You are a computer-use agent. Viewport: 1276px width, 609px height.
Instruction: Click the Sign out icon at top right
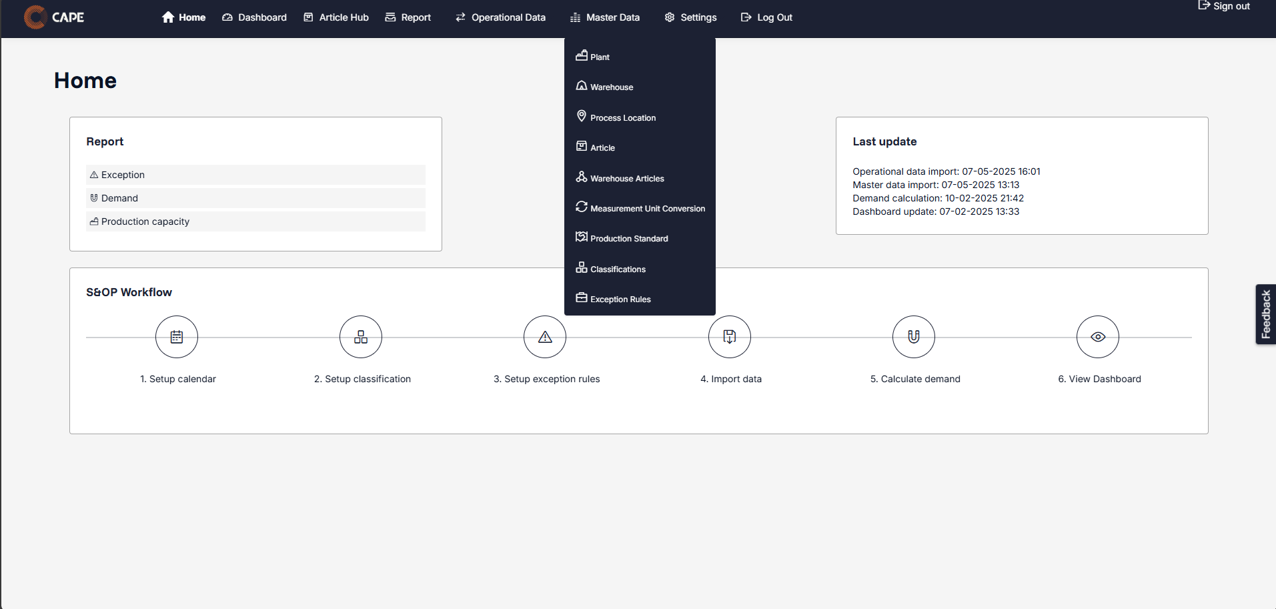point(1204,6)
